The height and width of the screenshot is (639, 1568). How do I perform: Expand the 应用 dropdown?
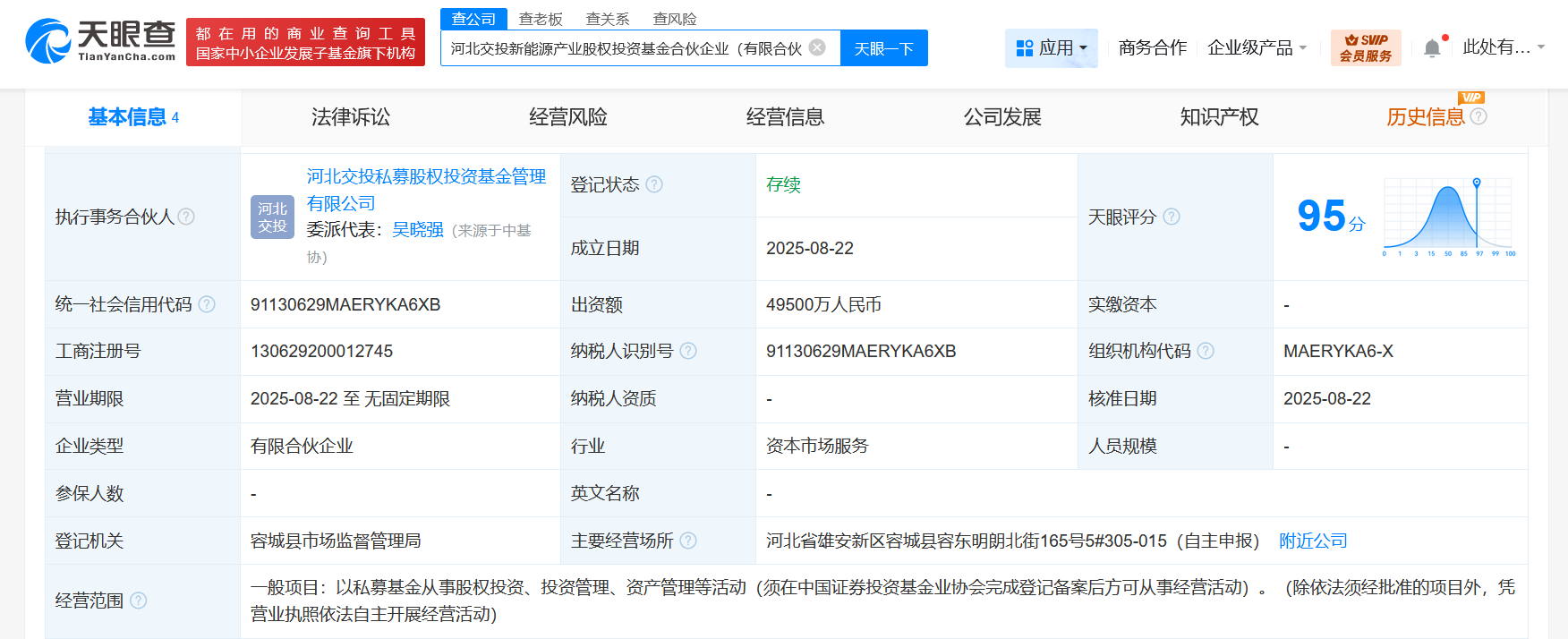[1052, 47]
